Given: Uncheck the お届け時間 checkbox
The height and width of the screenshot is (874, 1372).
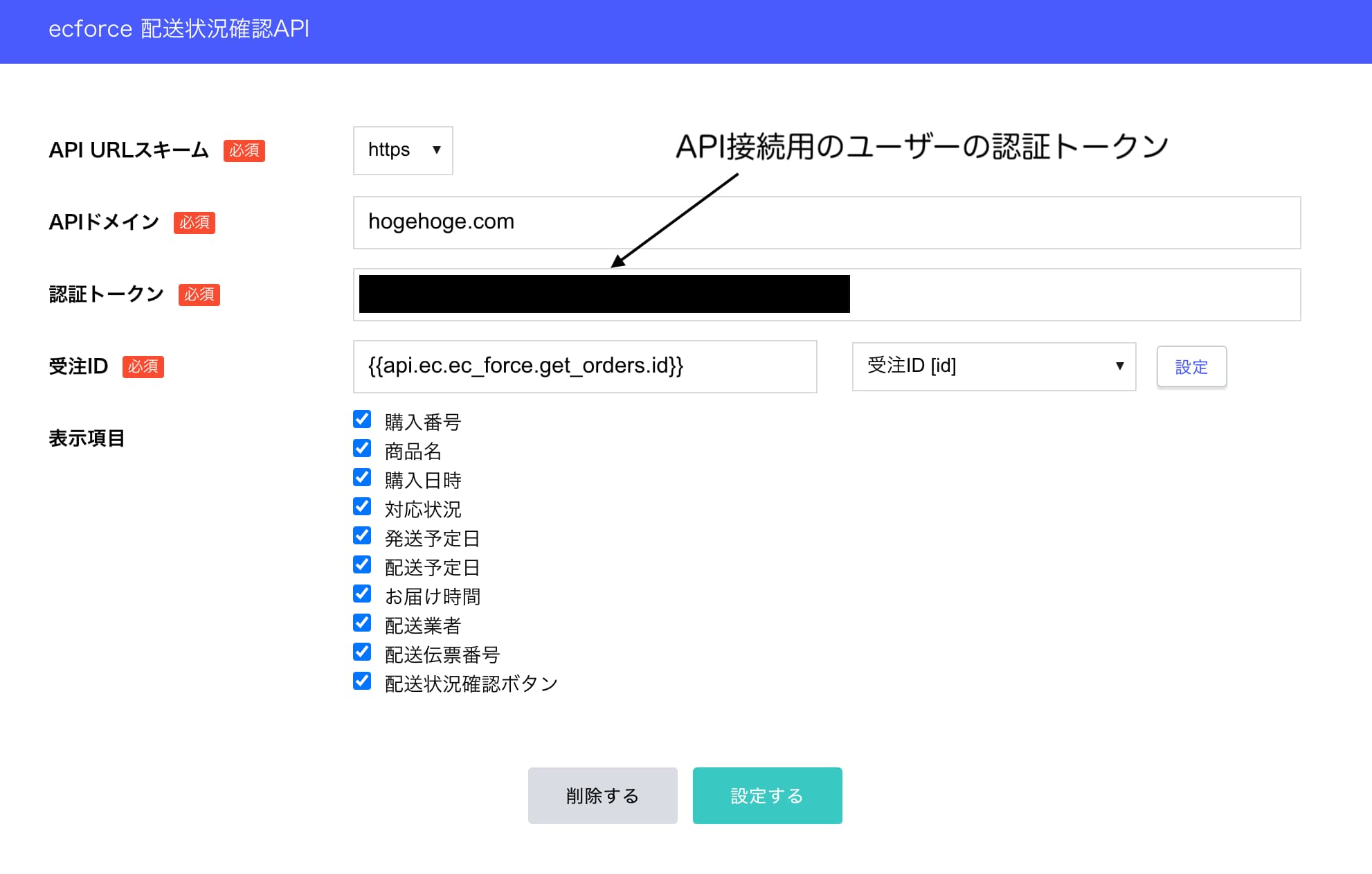Looking at the screenshot, I should pos(362,594).
